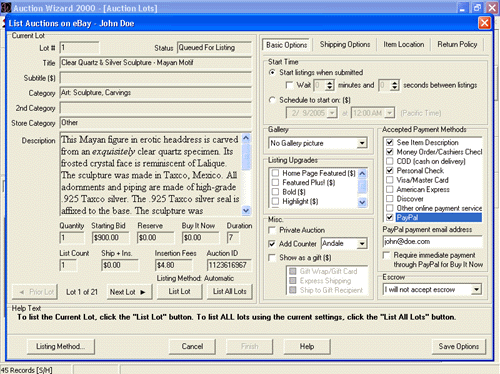Switch to the Shipping Options tab
This screenshot has height=374, width=500.
click(345, 45)
